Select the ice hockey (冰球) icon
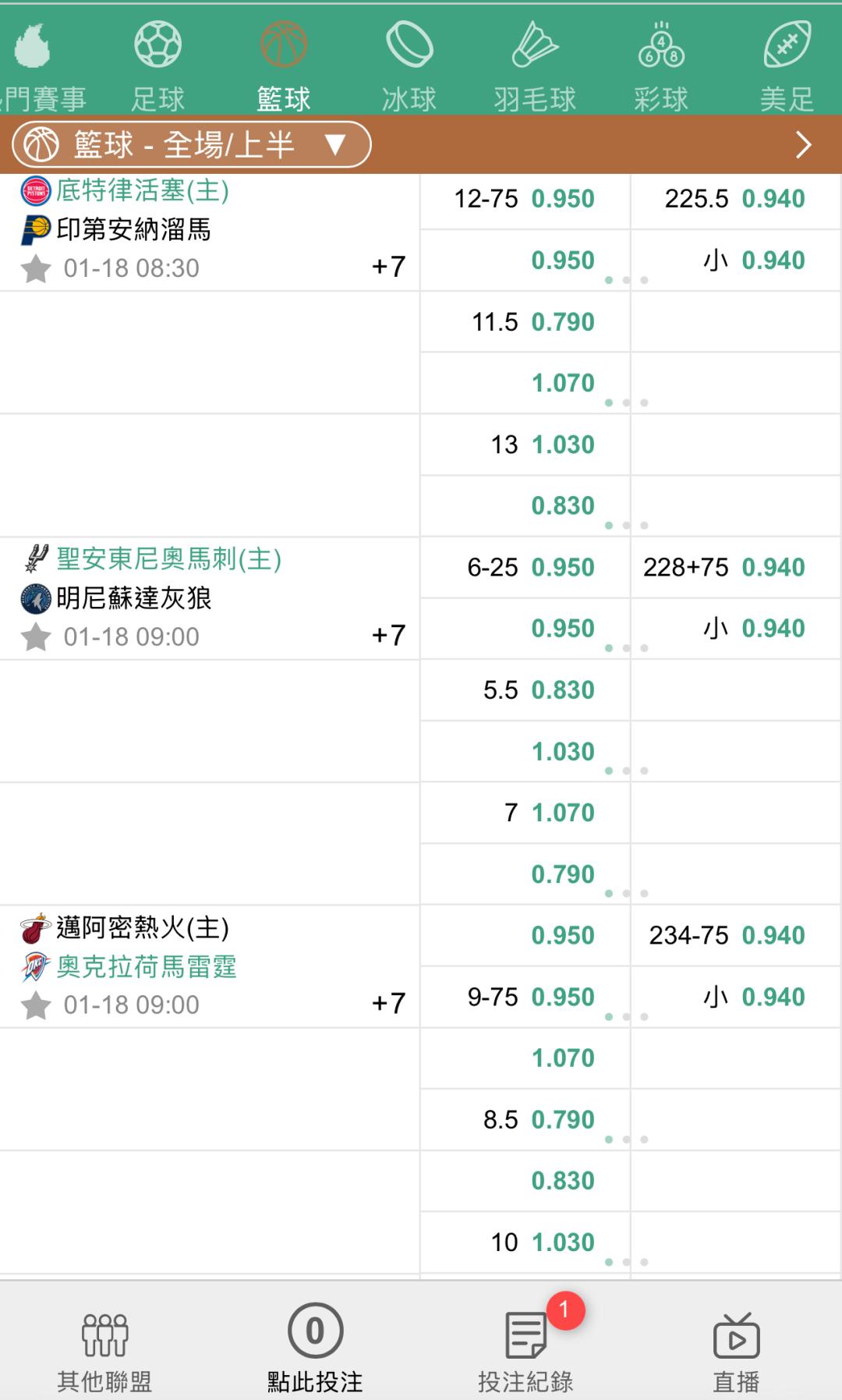Image resolution: width=842 pixels, height=1400 pixels. point(409,45)
